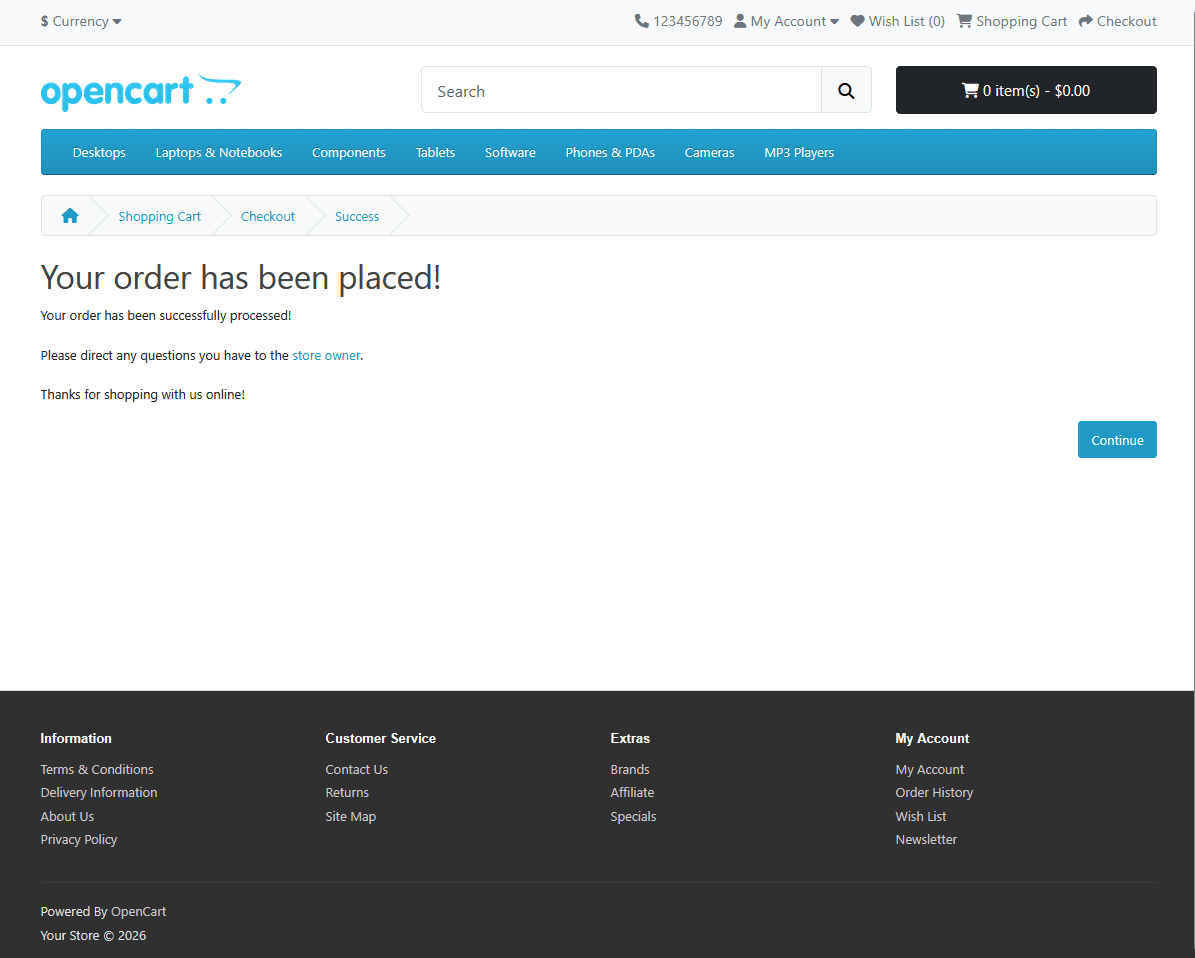Open Wish List footer link
The image size is (1195, 958).
tap(921, 816)
